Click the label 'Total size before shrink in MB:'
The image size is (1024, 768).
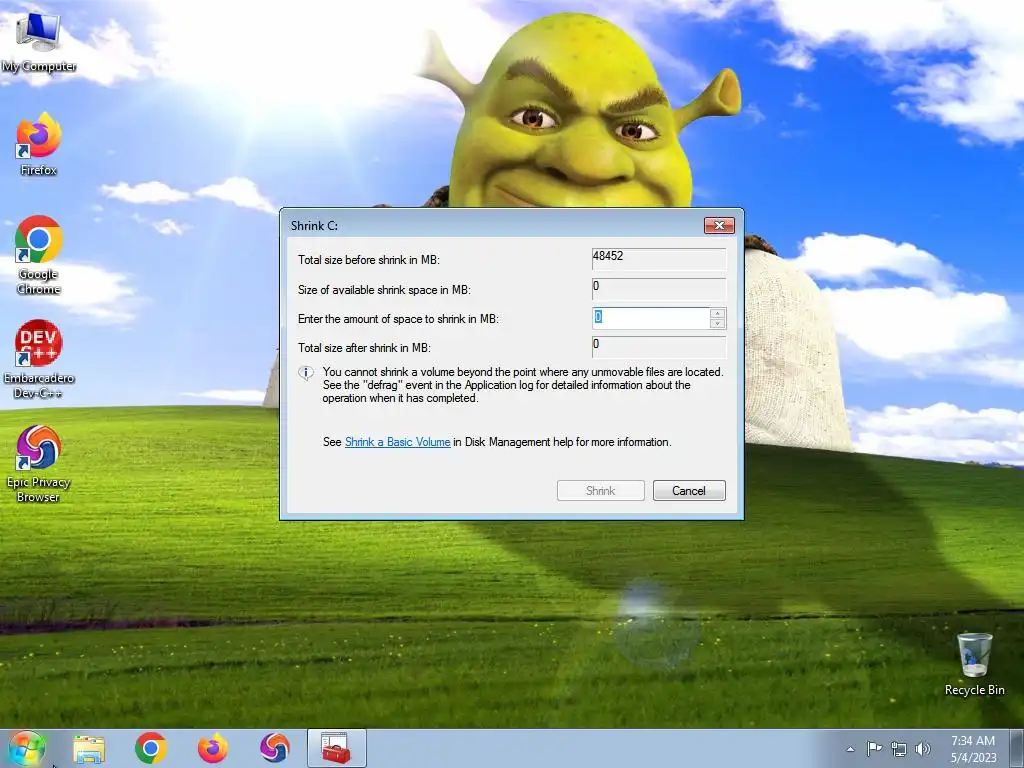click(368, 260)
